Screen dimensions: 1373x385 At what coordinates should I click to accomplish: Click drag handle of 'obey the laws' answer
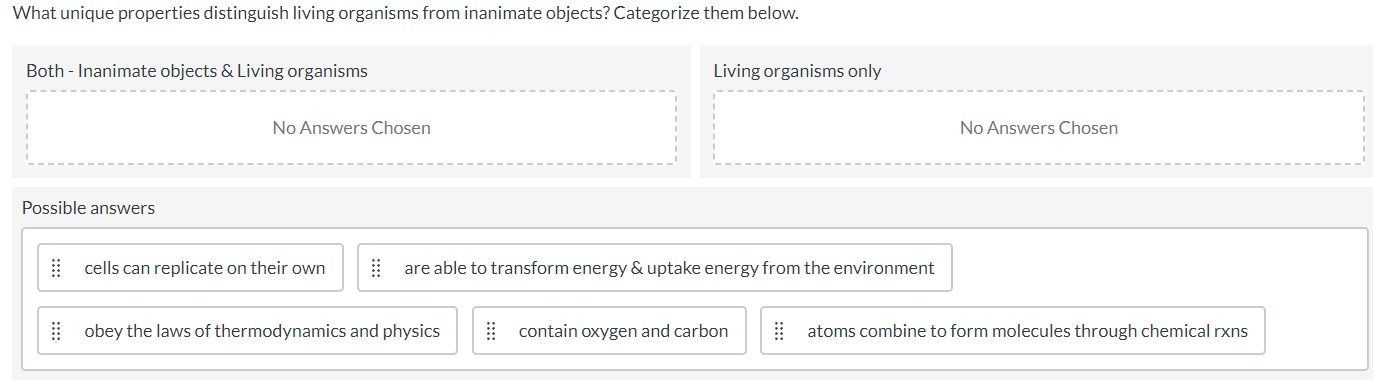click(56, 331)
